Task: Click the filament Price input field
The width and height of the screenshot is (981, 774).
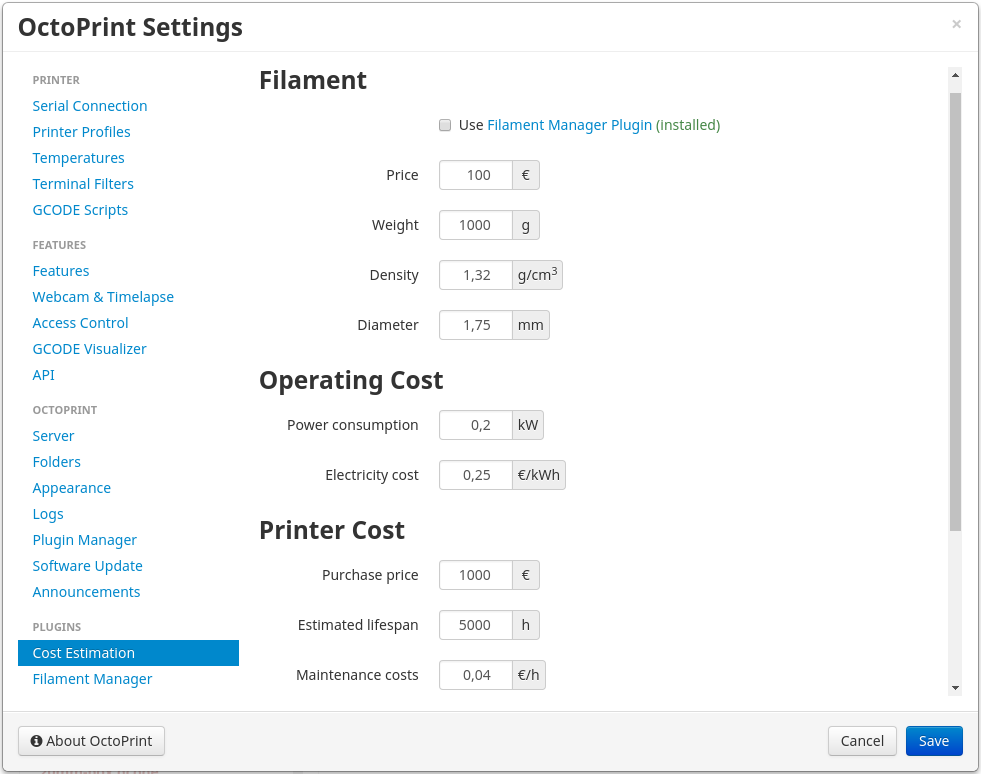Action: pos(475,175)
